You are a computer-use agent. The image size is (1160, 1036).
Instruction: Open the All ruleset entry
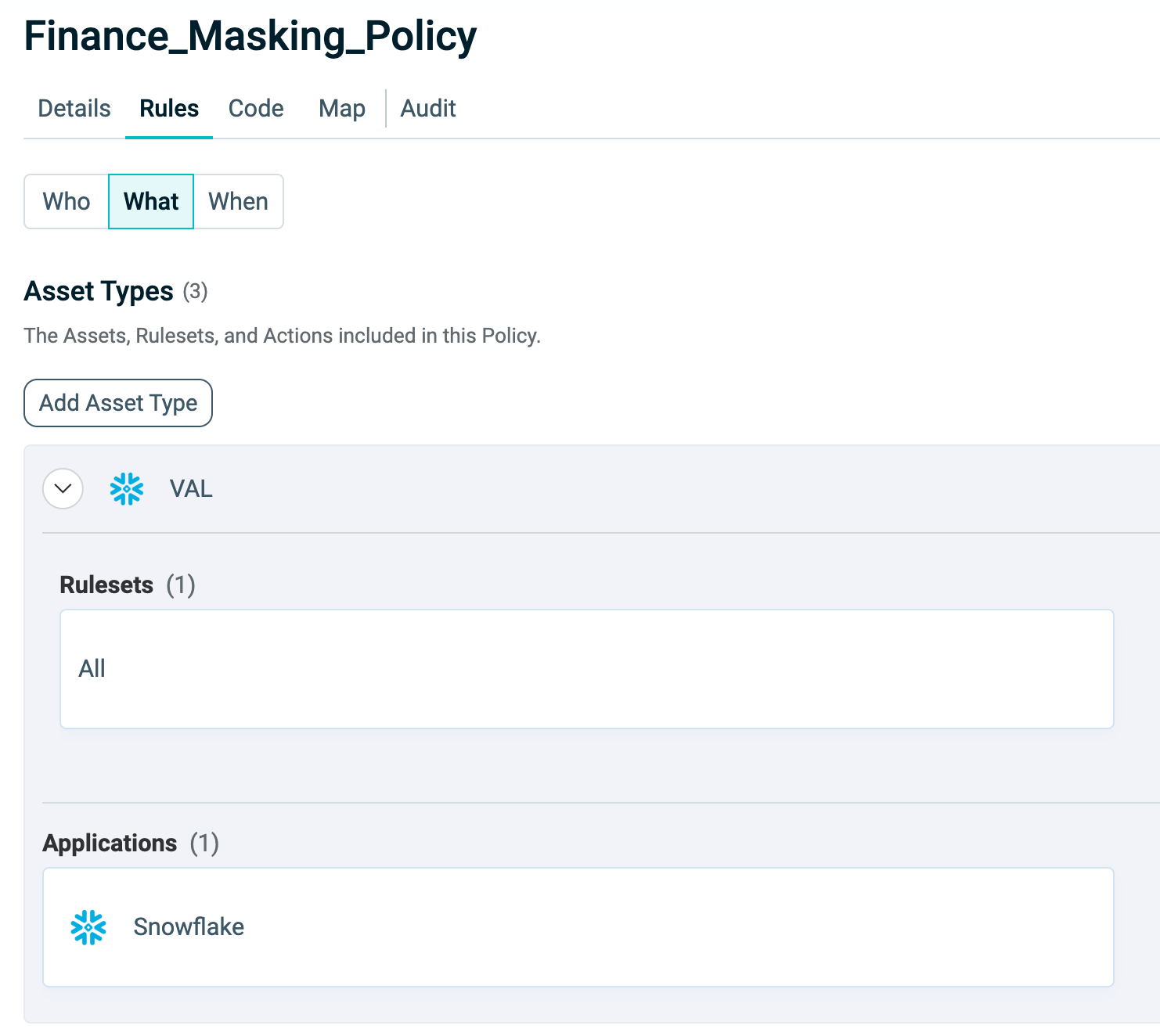click(92, 668)
